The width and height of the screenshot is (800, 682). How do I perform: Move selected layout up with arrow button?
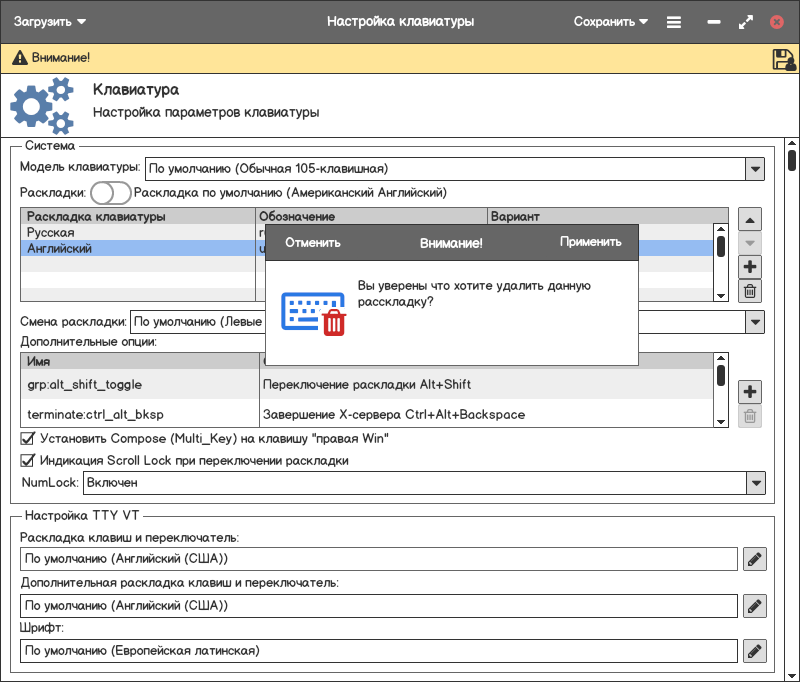pyautogui.click(x=750, y=219)
